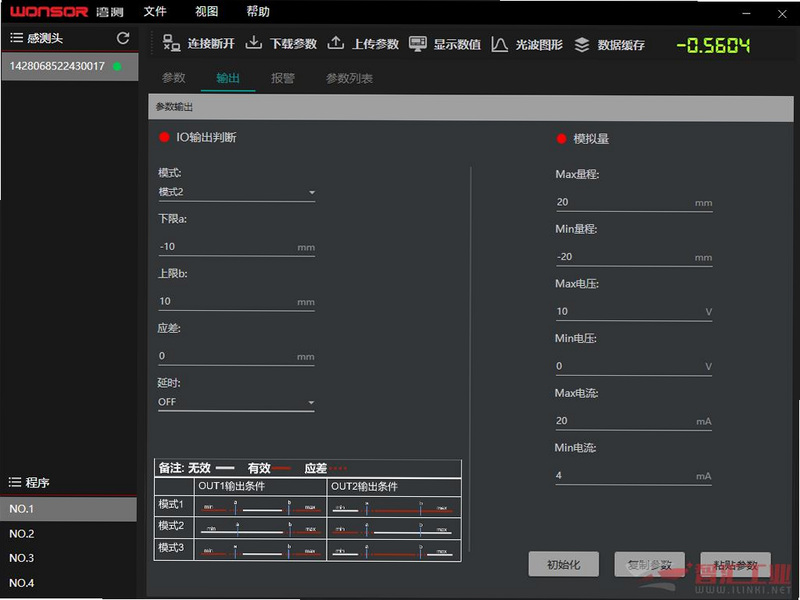The height and width of the screenshot is (600, 800).
Task: Select program NO.2
Action: [68, 534]
